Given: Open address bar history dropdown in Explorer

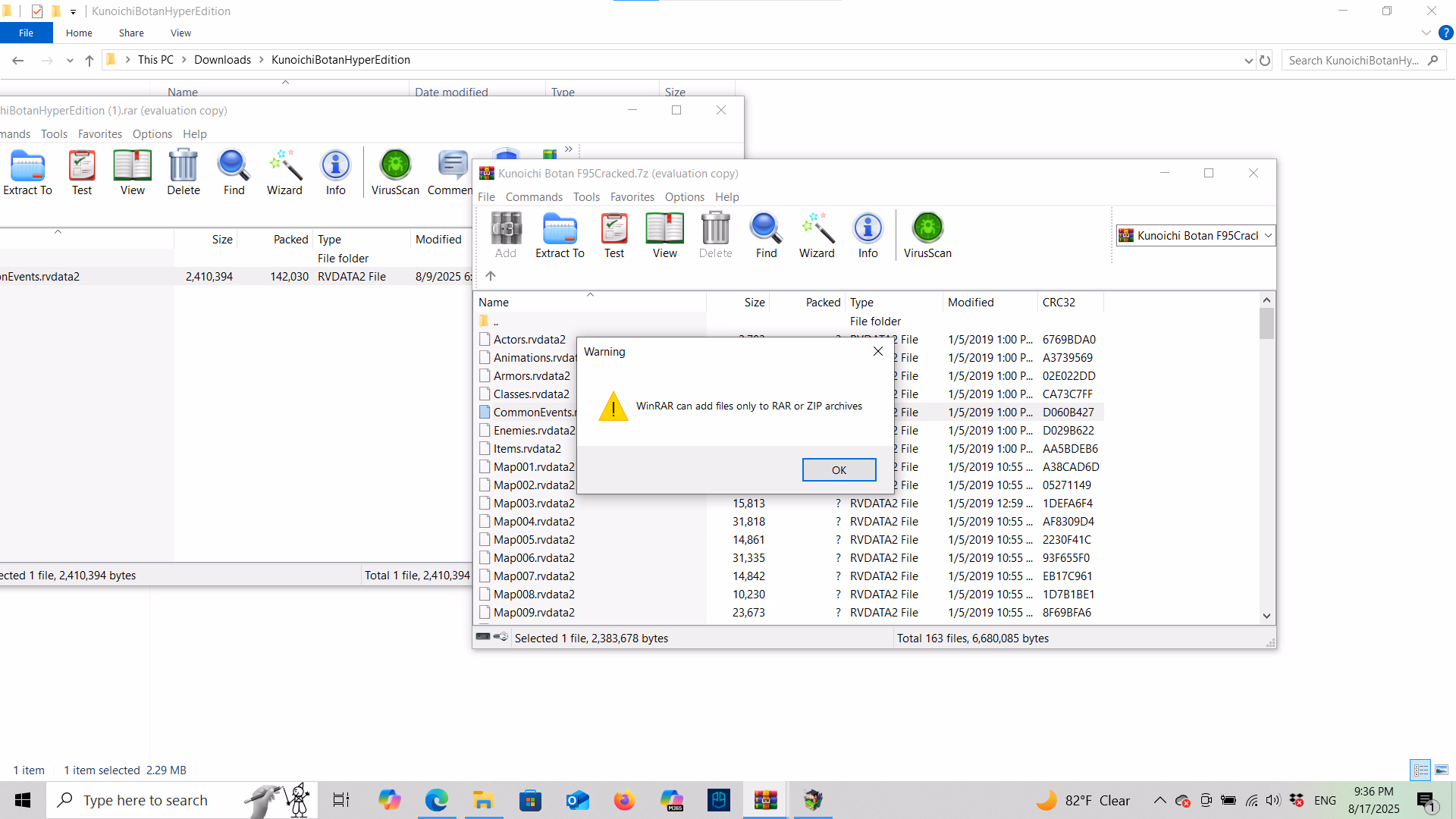Looking at the screenshot, I should (1248, 61).
